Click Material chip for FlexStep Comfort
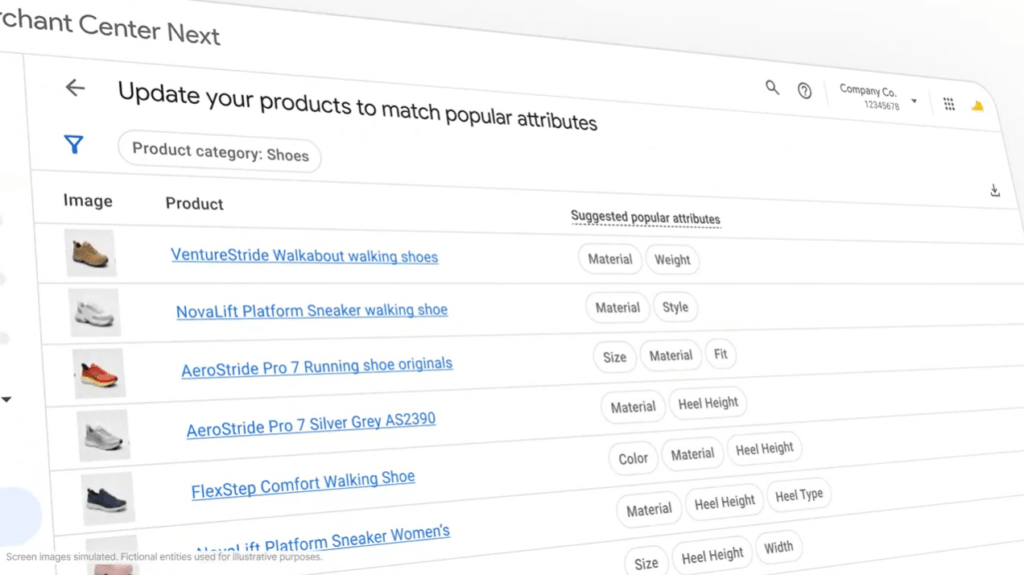Screen dimensions: 1024x575 pos(692,453)
